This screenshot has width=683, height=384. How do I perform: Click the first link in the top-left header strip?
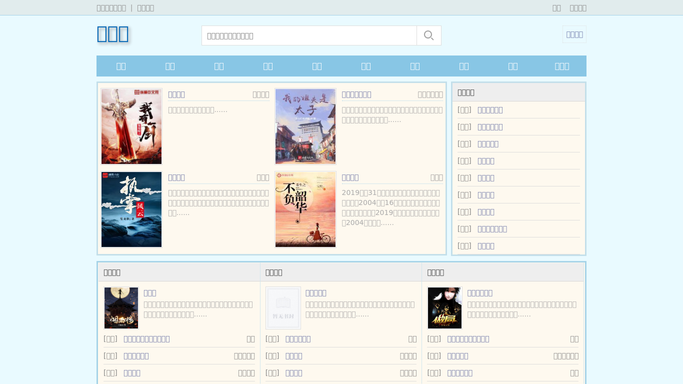click(x=111, y=8)
